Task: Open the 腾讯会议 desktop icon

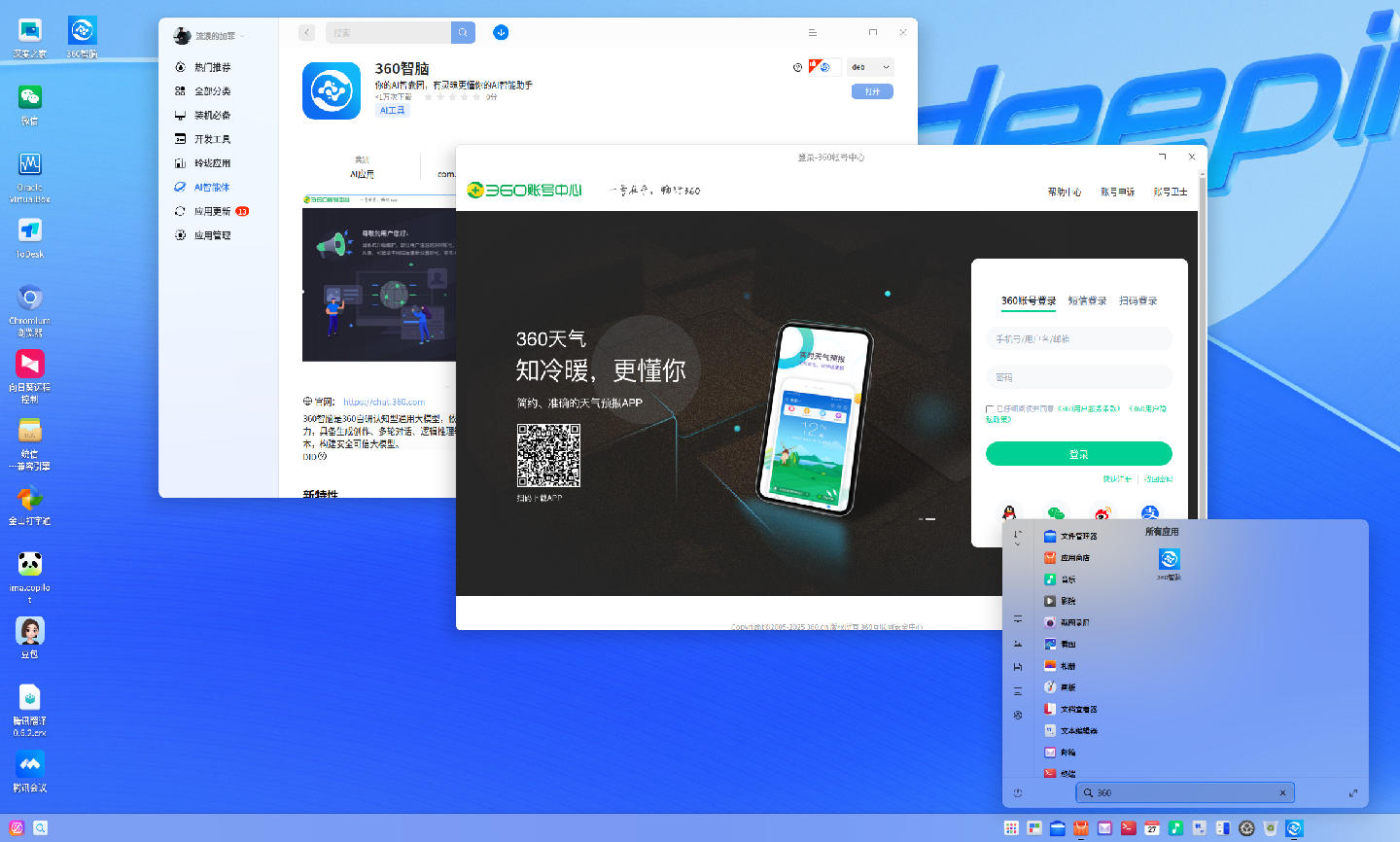Action: point(30,771)
